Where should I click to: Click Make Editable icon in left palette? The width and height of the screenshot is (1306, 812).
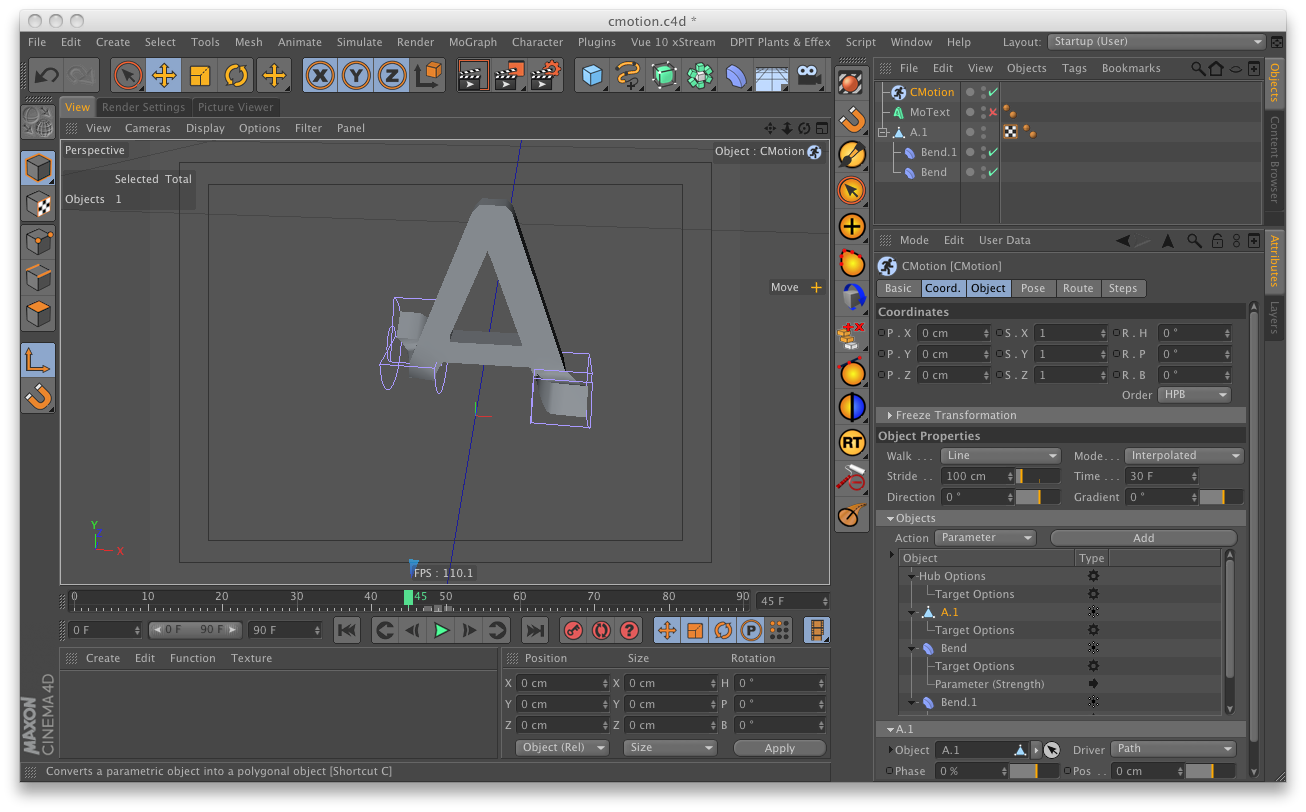point(38,123)
